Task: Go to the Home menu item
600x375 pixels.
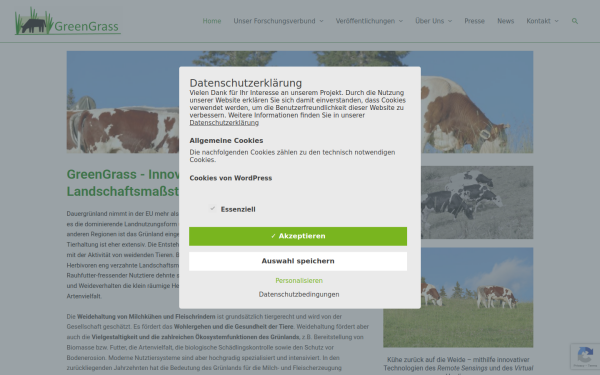Action: click(212, 21)
